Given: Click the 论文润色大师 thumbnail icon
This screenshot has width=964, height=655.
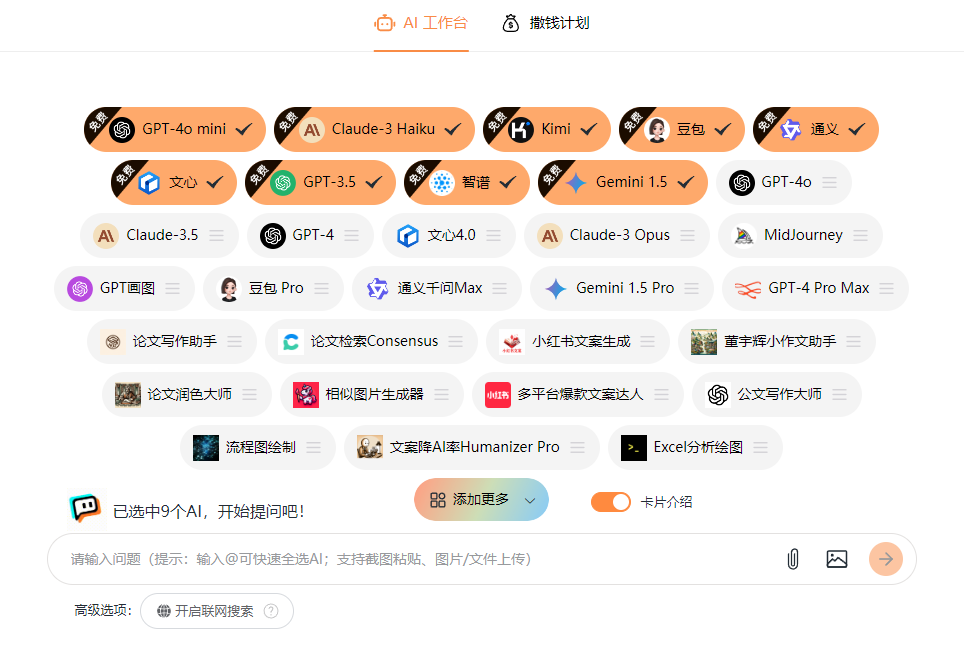Looking at the screenshot, I should (128, 394).
